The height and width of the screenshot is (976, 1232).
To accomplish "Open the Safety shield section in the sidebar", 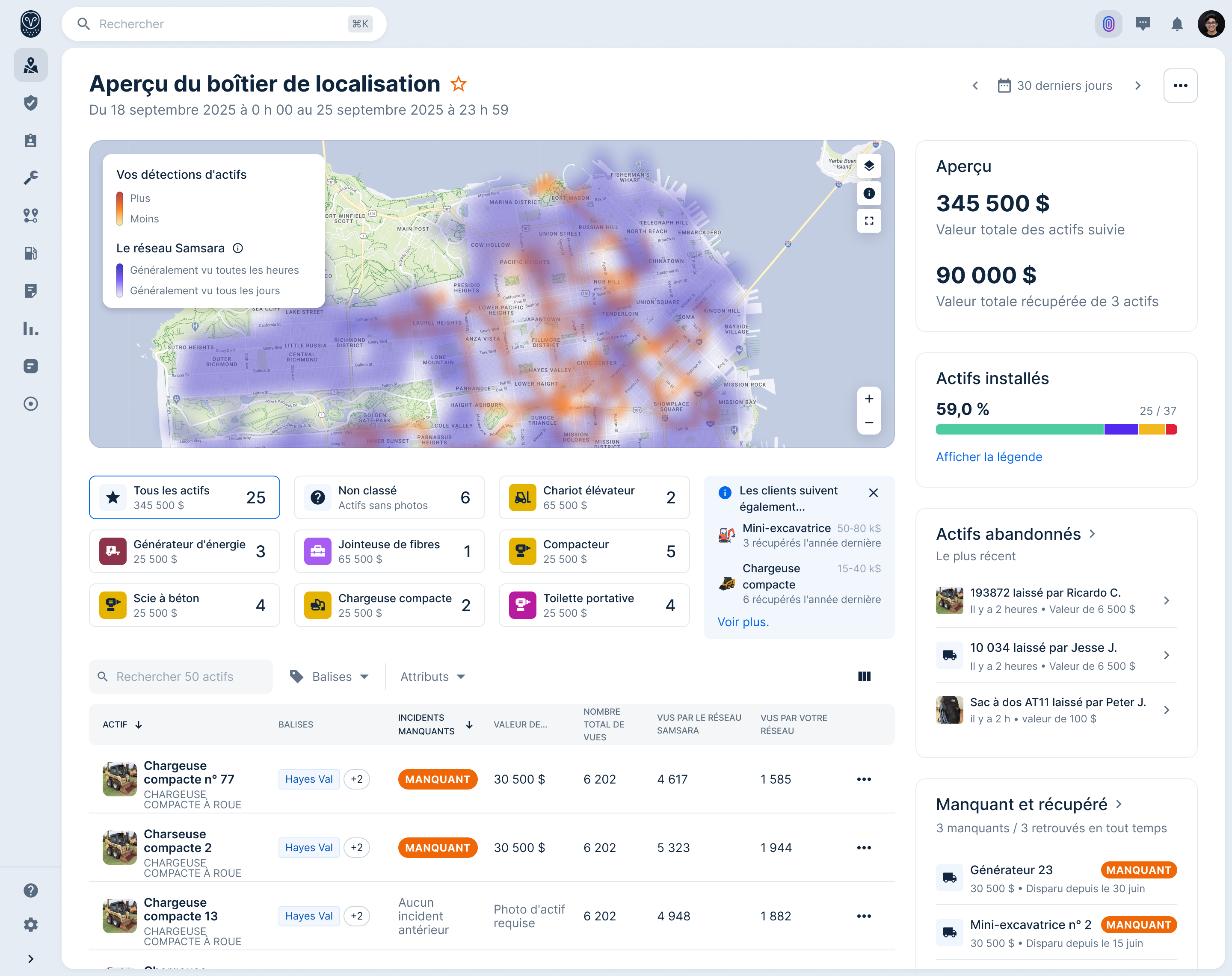I will tap(30, 103).
